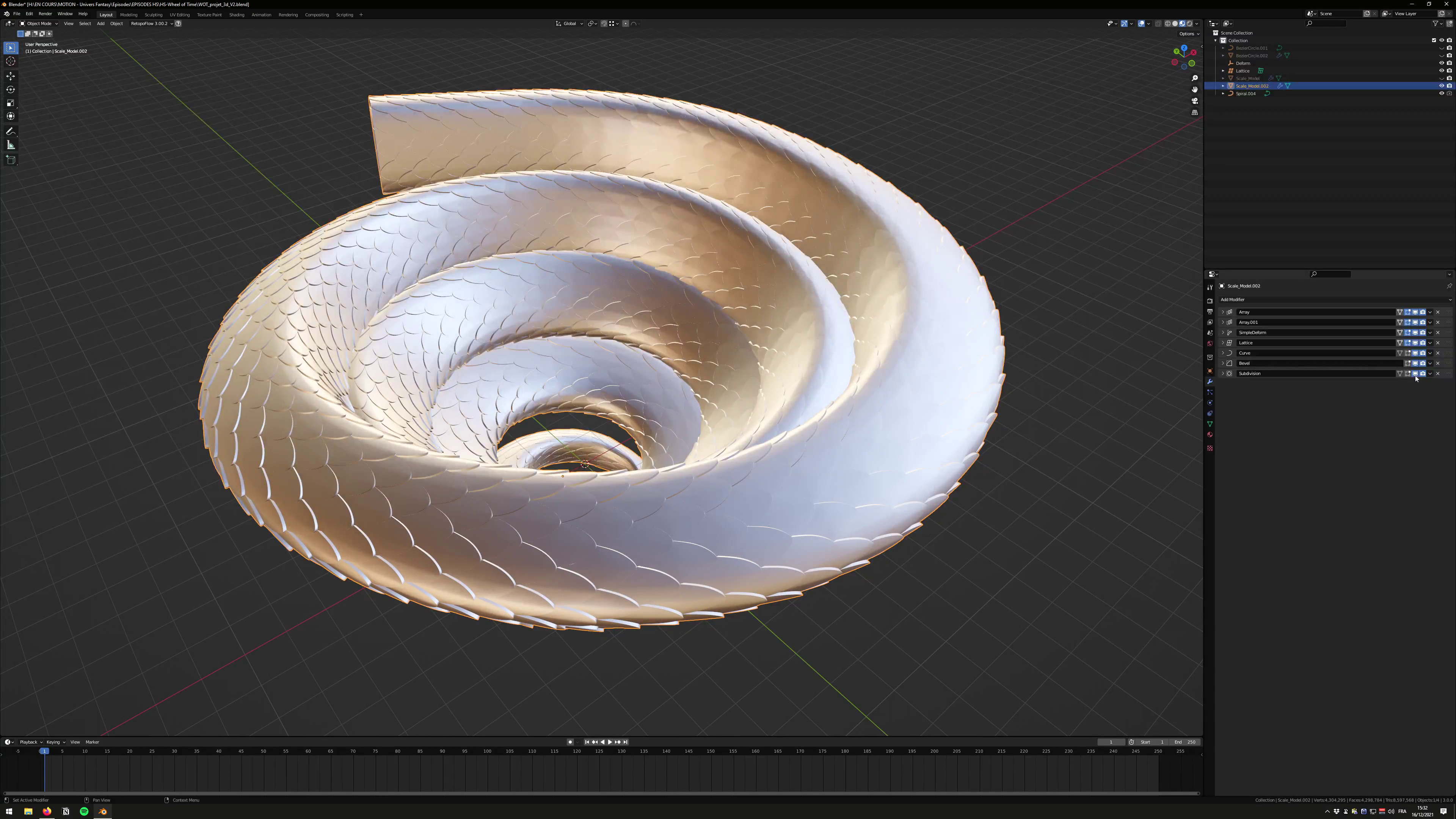Screen dimensions: 1456x819
Task: Click the camera view gizmo icon
Action: click(1195, 100)
